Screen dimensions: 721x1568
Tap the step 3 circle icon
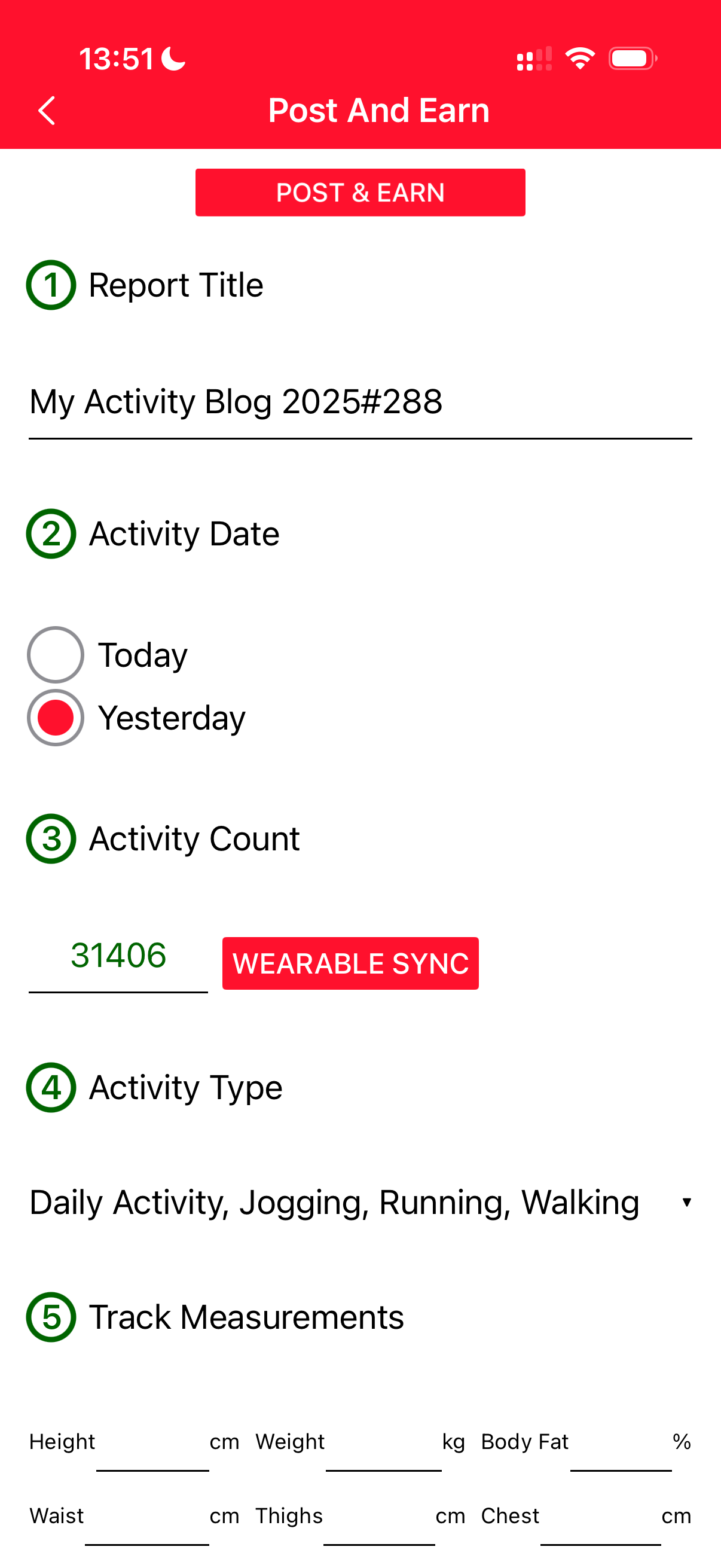pos(51,839)
